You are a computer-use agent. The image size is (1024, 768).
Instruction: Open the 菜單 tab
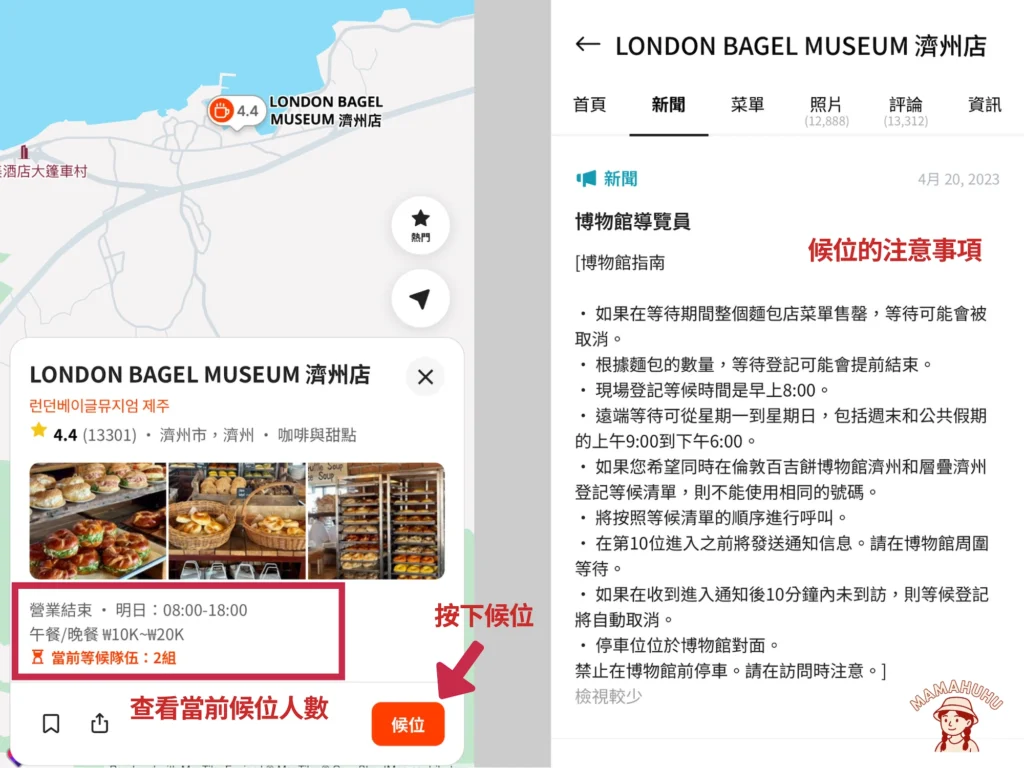click(x=747, y=104)
